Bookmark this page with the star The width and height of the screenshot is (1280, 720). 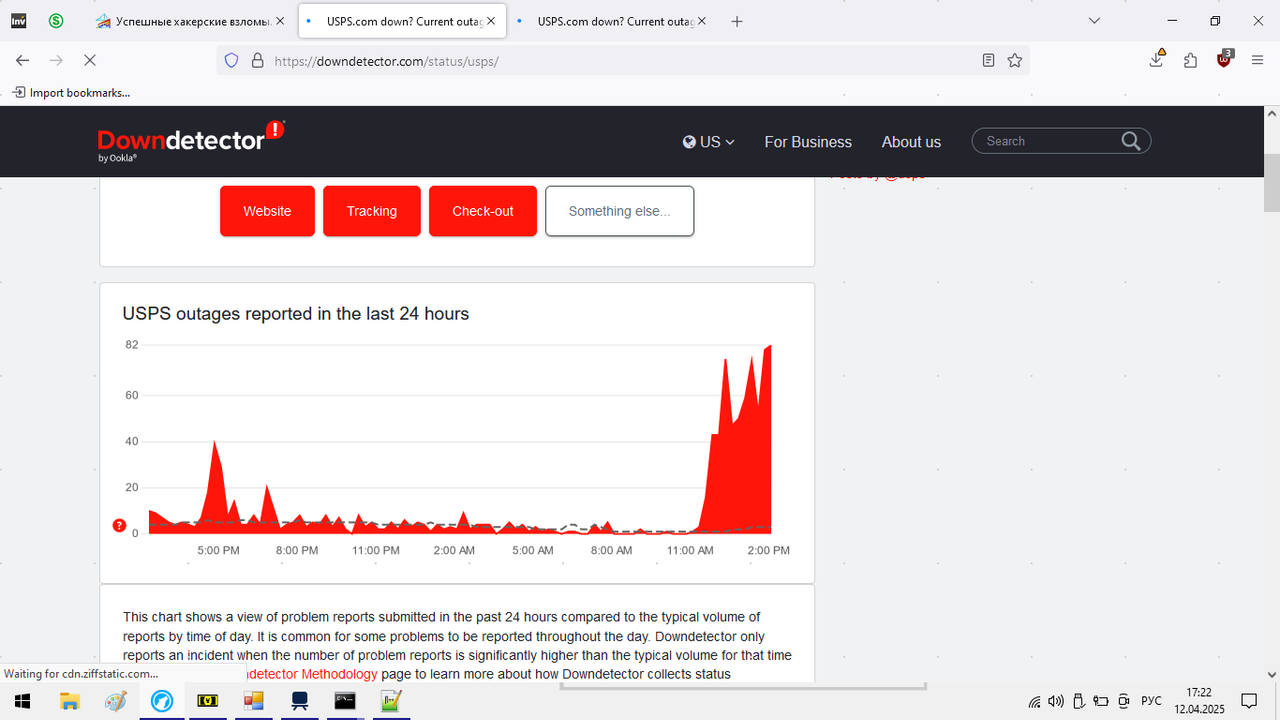pyautogui.click(x=1015, y=60)
